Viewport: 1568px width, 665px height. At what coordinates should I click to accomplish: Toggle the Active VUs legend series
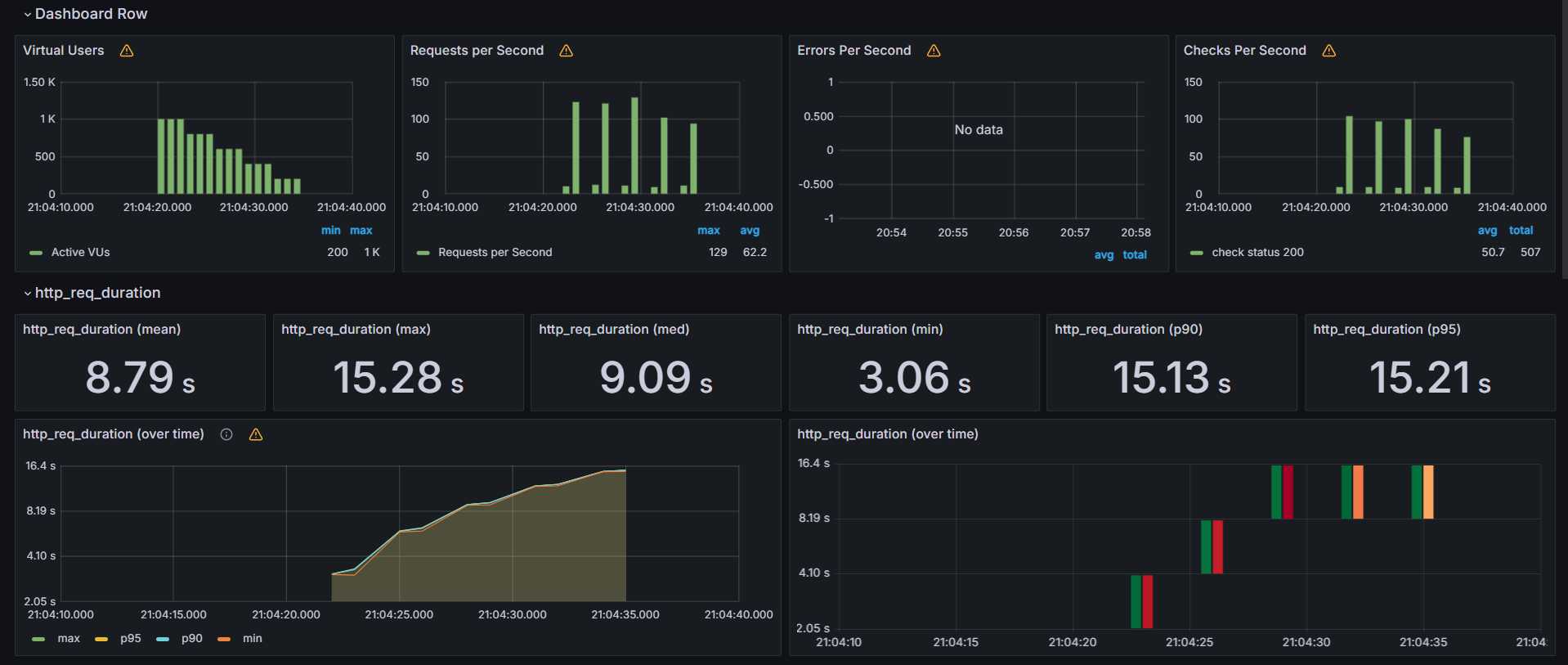tap(80, 252)
